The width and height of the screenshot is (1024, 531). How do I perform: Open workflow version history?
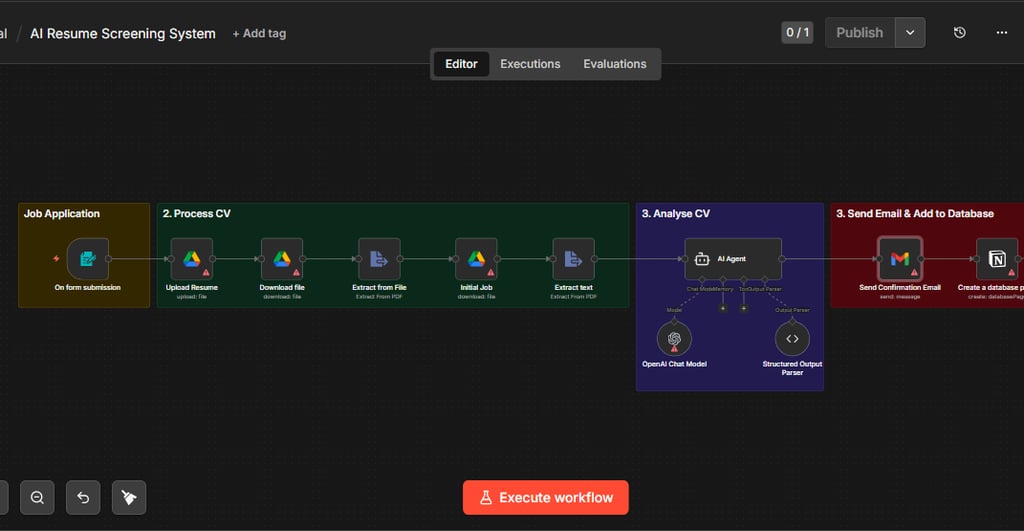[959, 33]
